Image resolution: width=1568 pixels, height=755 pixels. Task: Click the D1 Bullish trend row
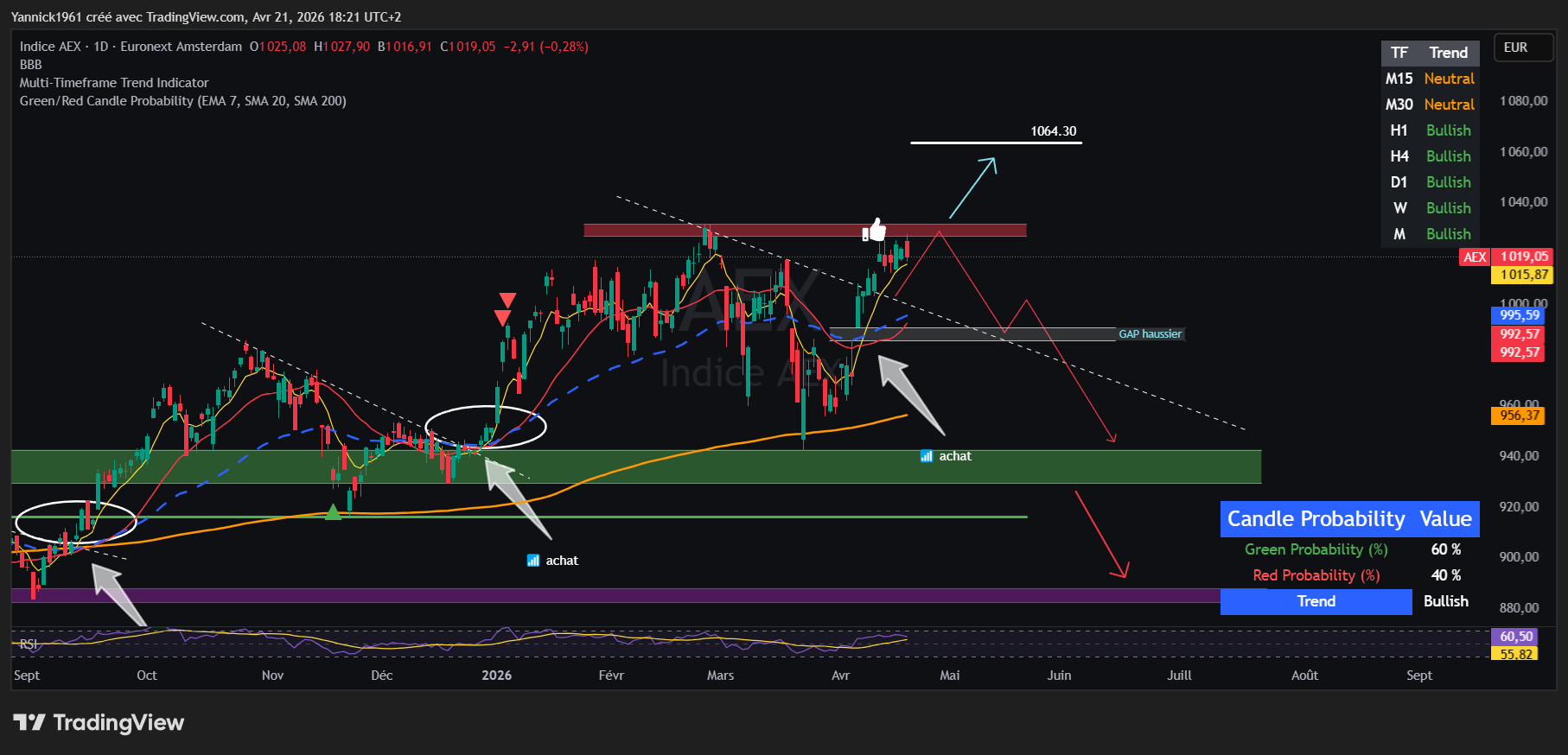1430,182
